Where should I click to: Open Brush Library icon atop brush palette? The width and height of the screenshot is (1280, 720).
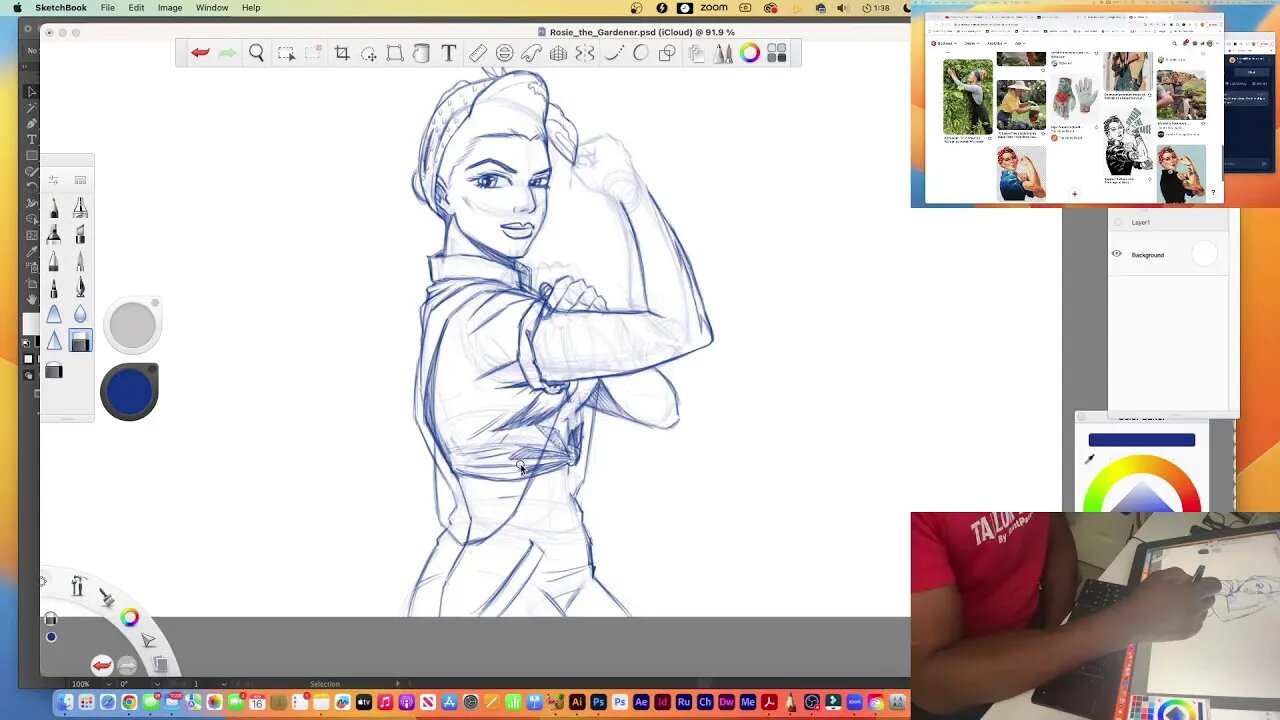click(x=80, y=180)
